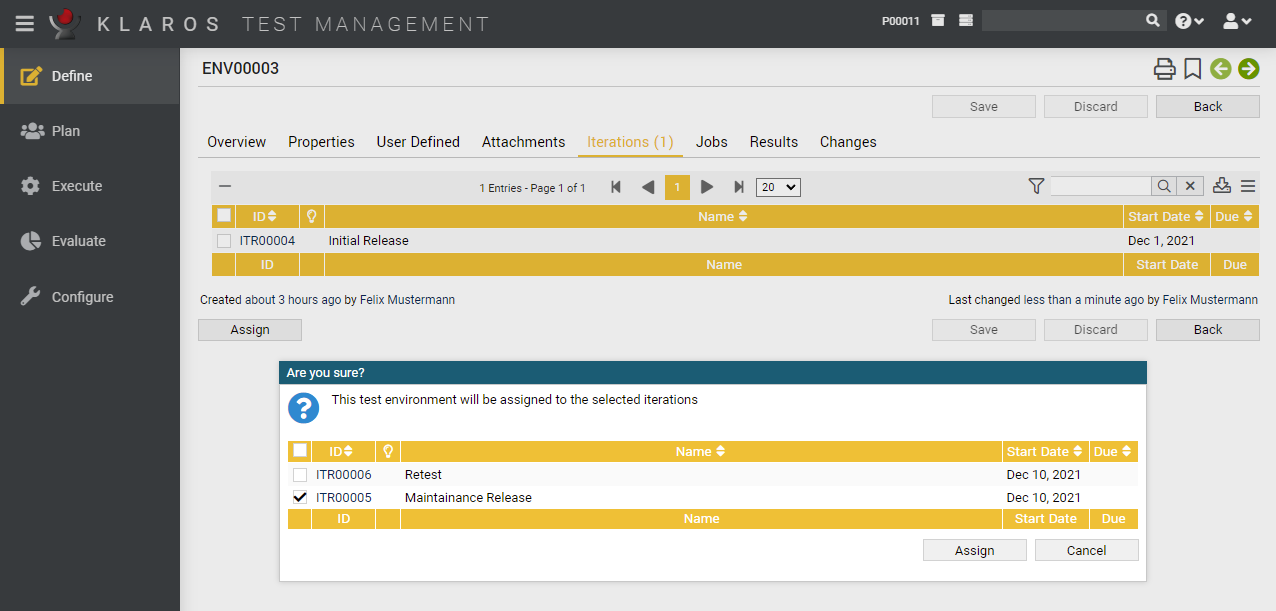Switch to the Jobs tab
The width and height of the screenshot is (1276, 611).
712,142
